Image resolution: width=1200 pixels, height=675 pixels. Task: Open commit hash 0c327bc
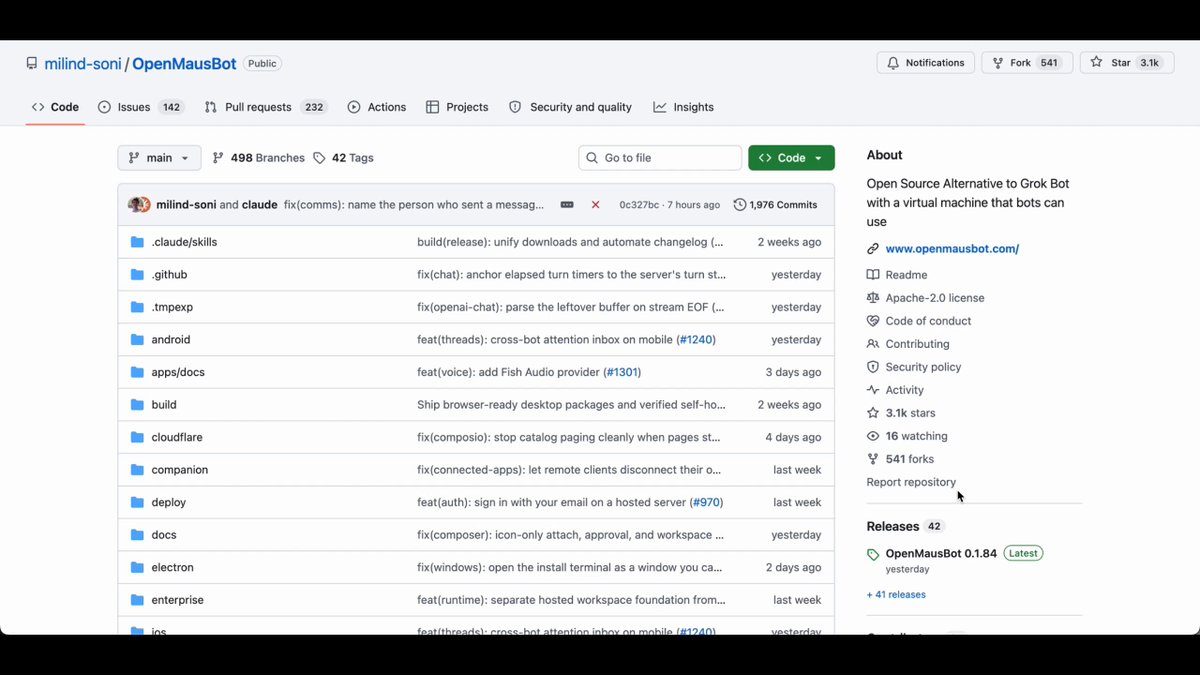(x=639, y=205)
